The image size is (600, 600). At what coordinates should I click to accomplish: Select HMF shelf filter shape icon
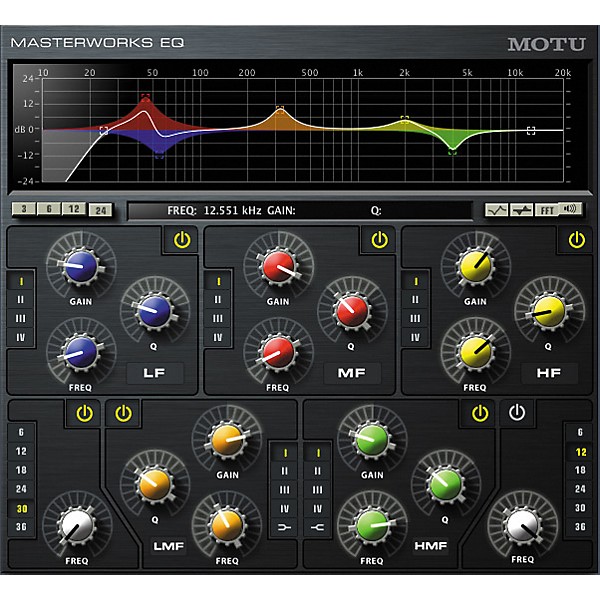318,528
